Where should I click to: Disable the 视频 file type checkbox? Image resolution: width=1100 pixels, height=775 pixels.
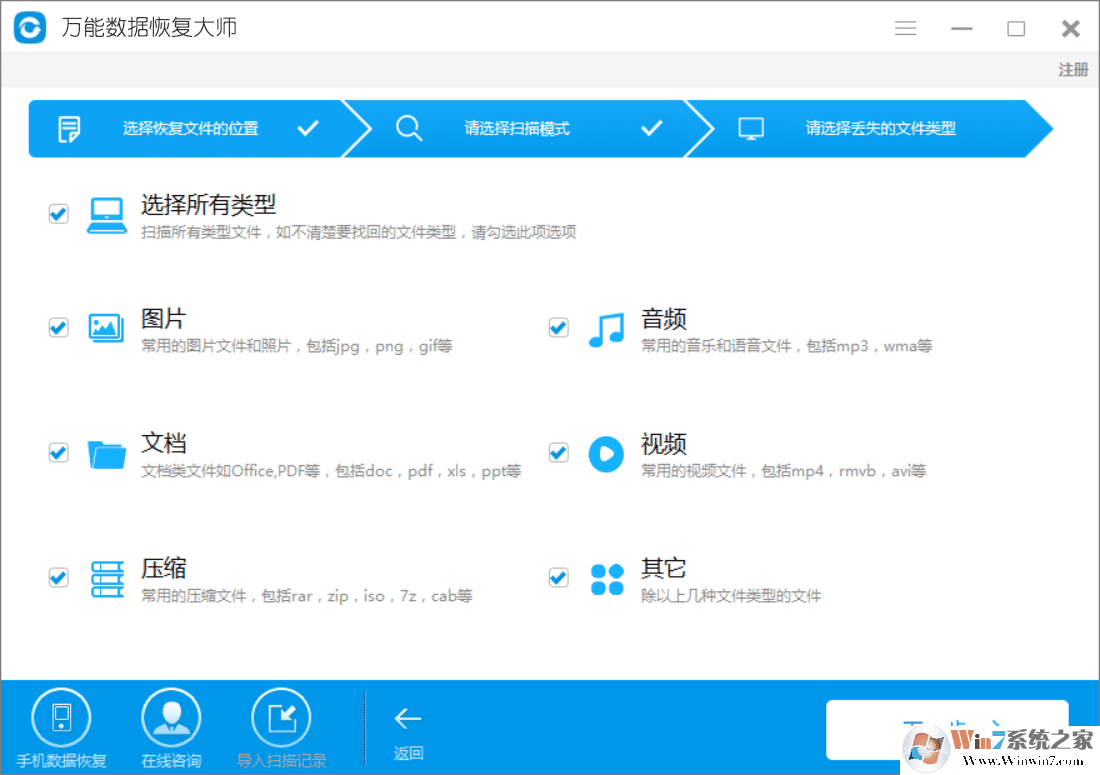click(x=558, y=452)
